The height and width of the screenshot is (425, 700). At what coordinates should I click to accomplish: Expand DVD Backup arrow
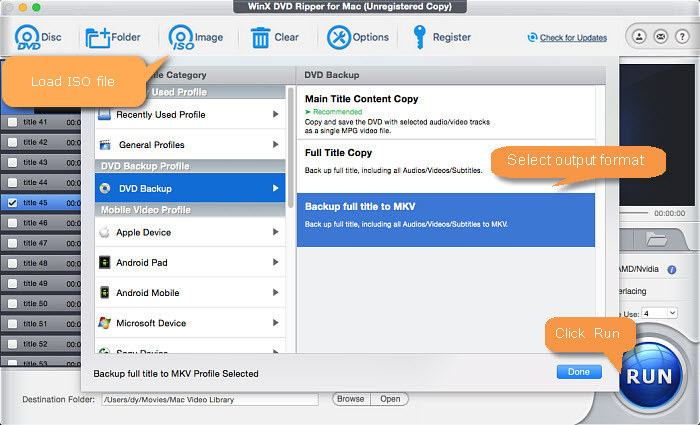tap(275, 188)
